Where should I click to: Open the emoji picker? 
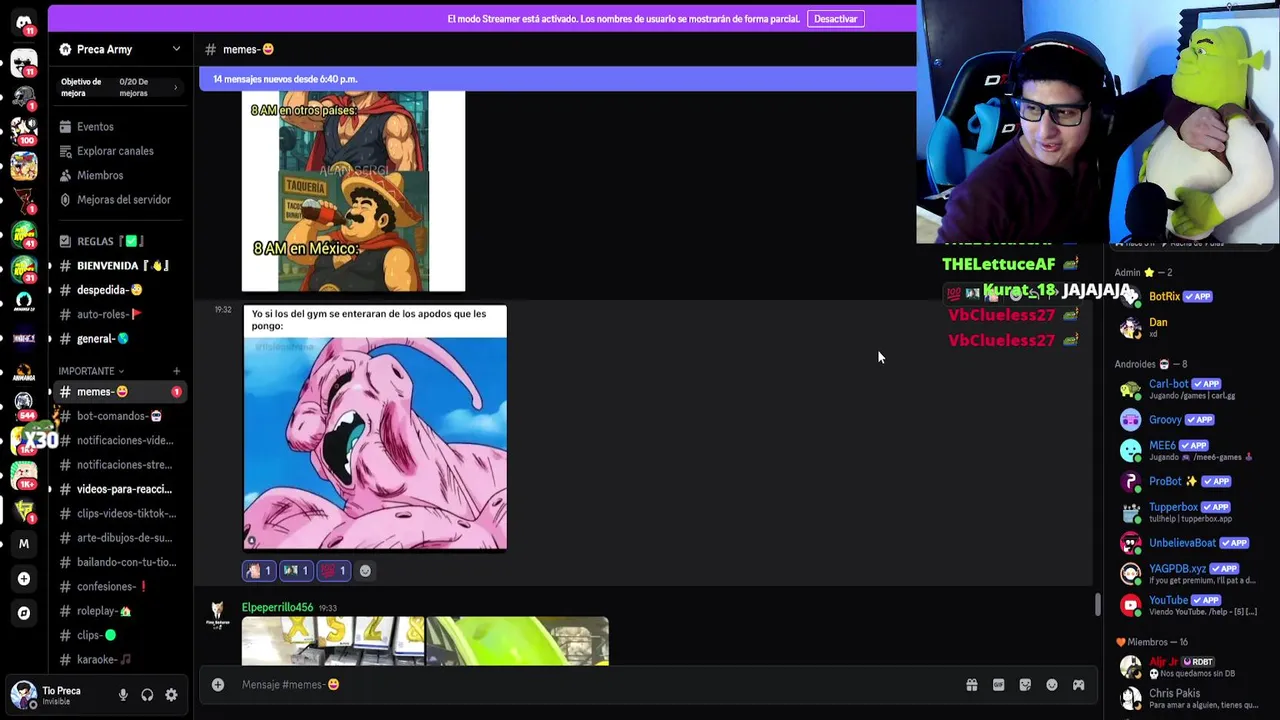click(x=1052, y=685)
